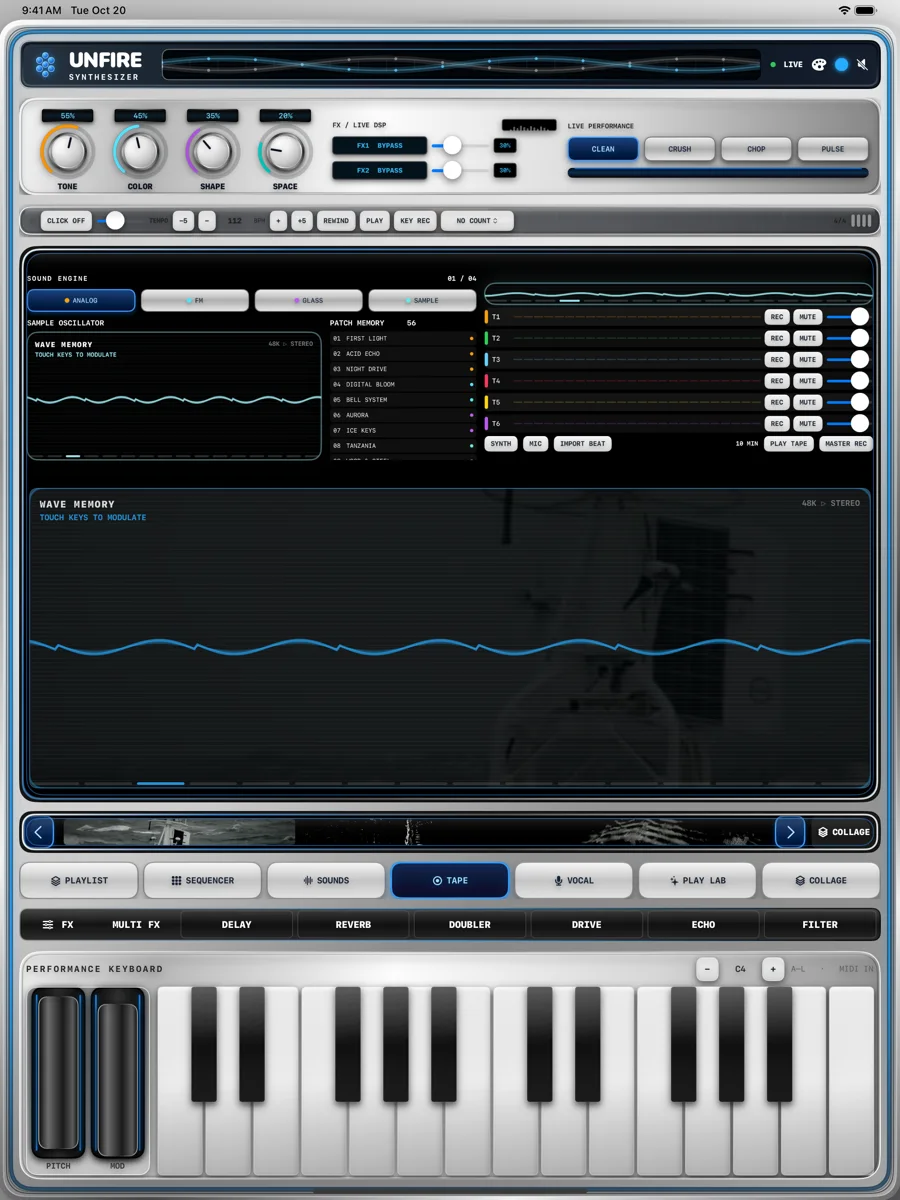The height and width of the screenshot is (1200, 900).
Task: Toggle FX1 BYPASS
Action: point(380,146)
